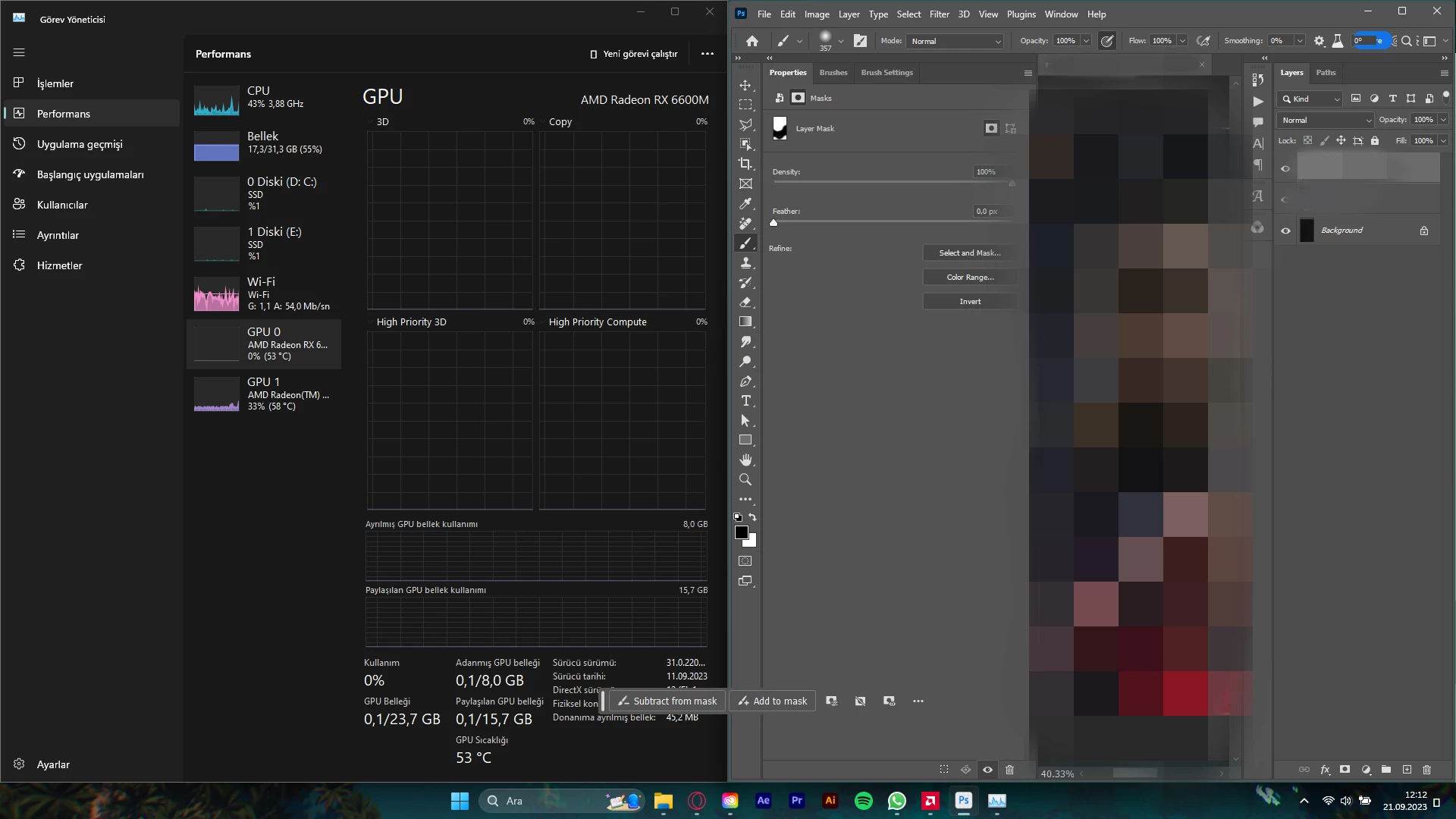Switch to the Brush Settings tab

886,72
